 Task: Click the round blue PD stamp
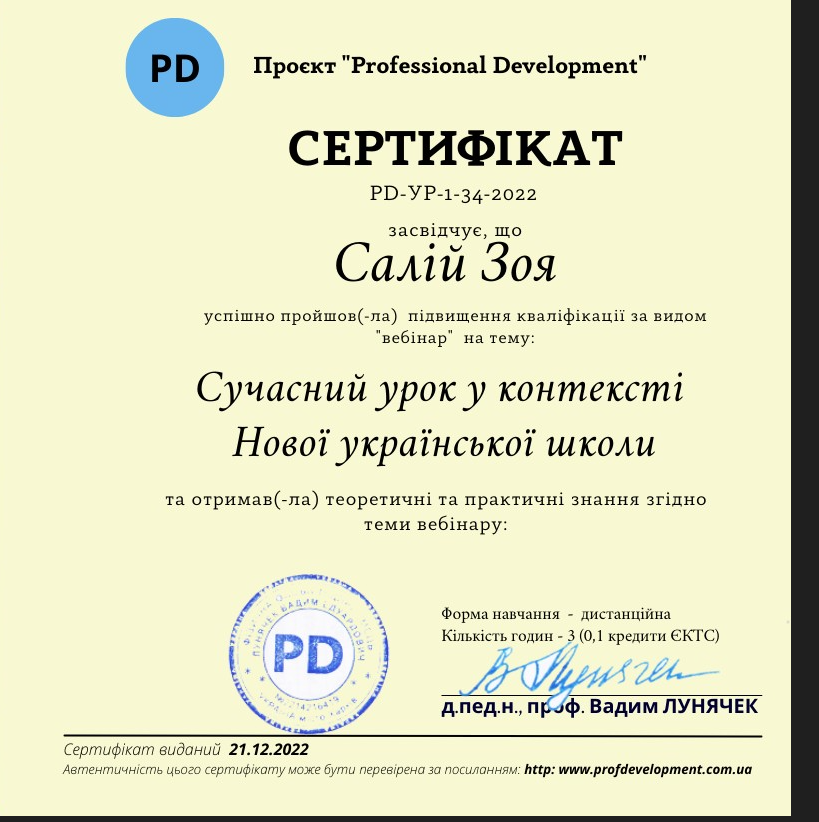click(308, 654)
